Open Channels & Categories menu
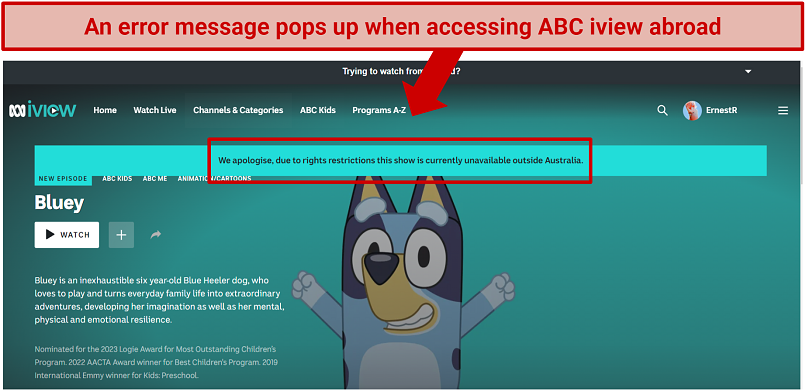 click(x=238, y=110)
